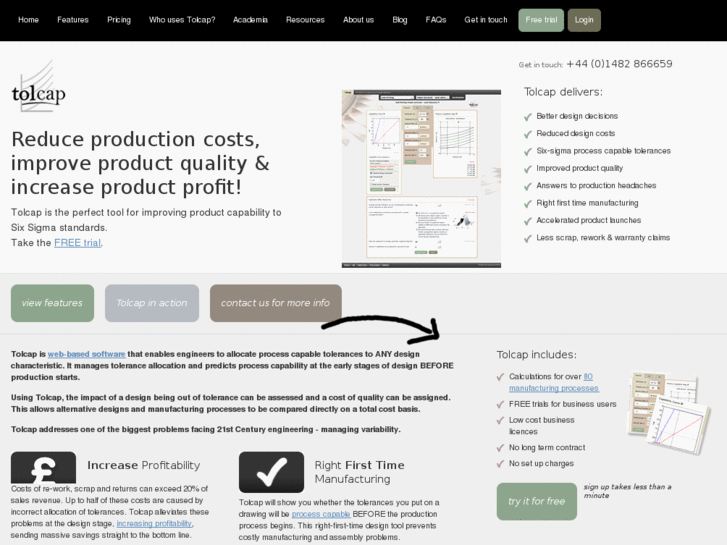The width and height of the screenshot is (727, 545).
Task: Click tick beside FREE trials for business users
Action: (x=500, y=404)
